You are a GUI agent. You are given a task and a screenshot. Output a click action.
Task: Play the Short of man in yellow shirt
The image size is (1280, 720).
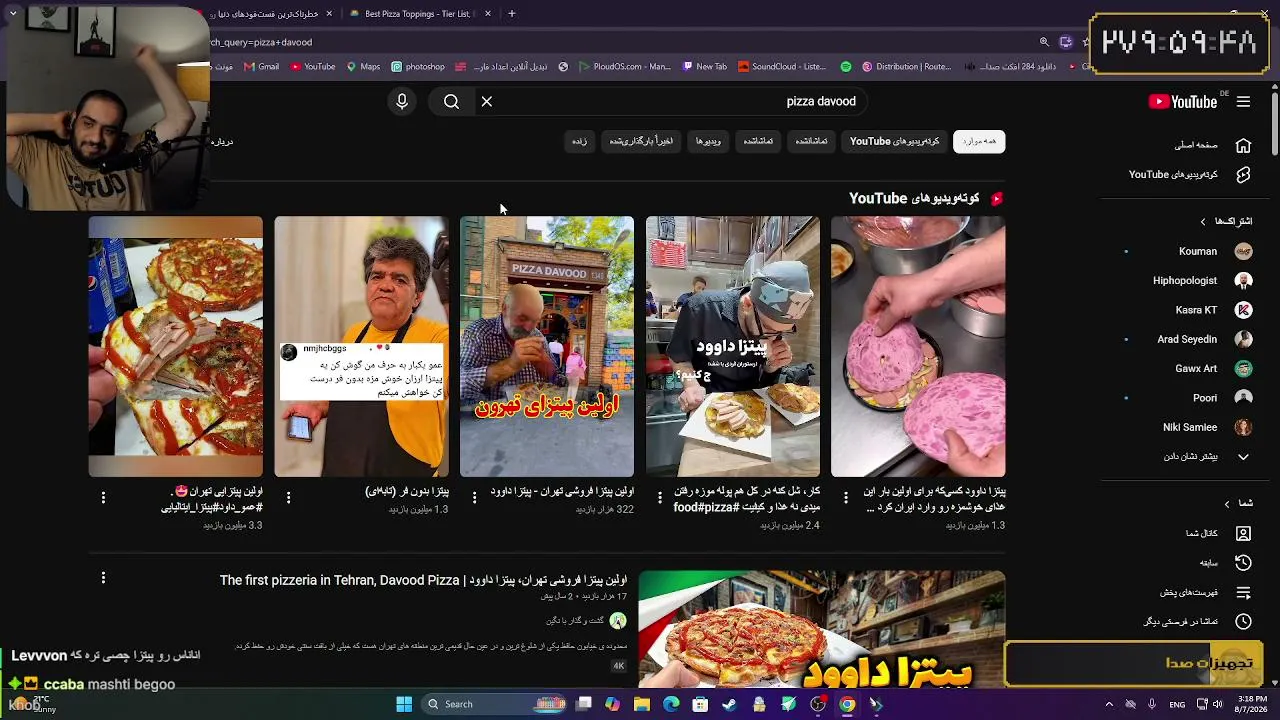click(x=361, y=346)
